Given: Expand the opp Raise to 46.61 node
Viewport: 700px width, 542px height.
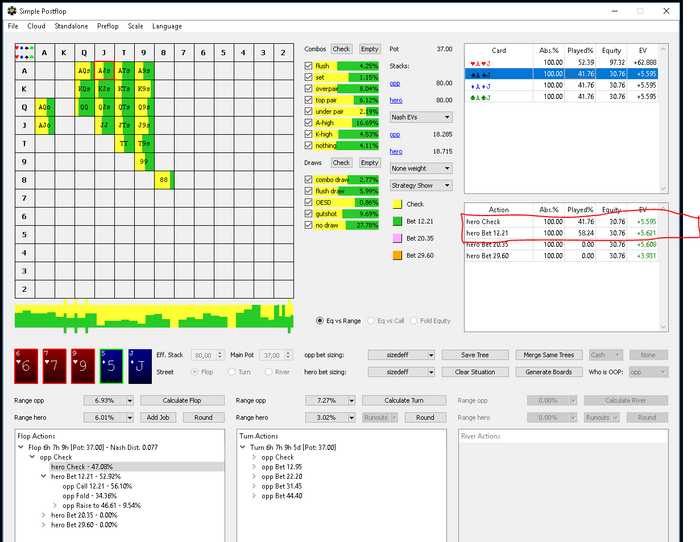Looking at the screenshot, I should (56, 505).
